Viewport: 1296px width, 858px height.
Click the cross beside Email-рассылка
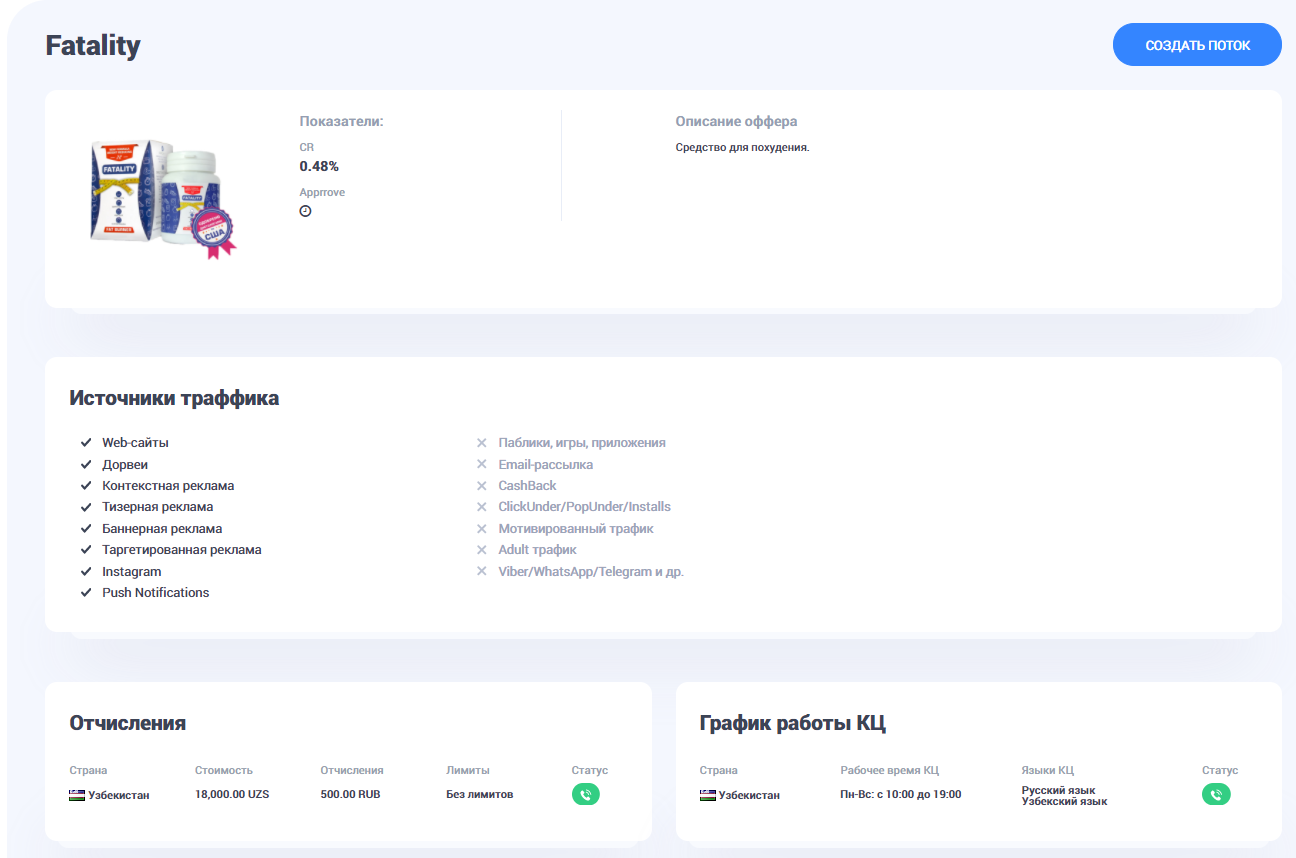click(x=481, y=464)
